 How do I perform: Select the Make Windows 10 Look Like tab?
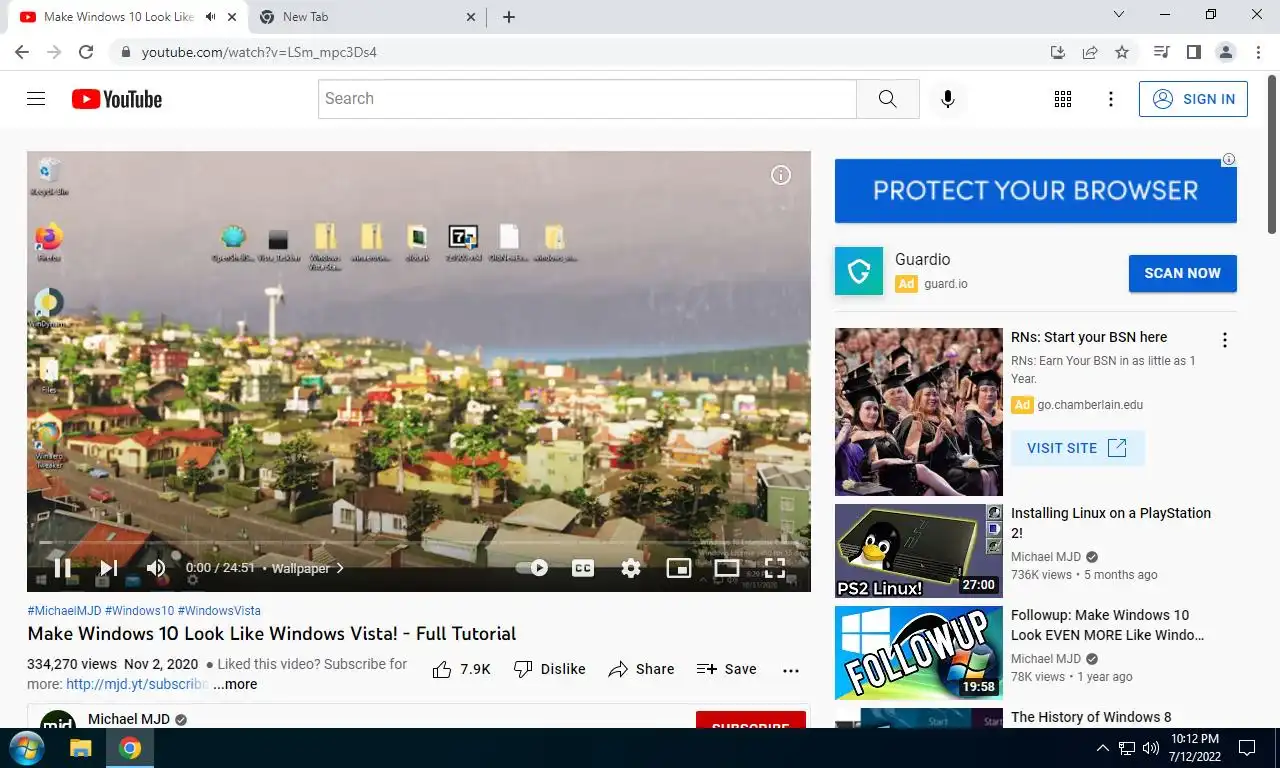[x=119, y=17]
